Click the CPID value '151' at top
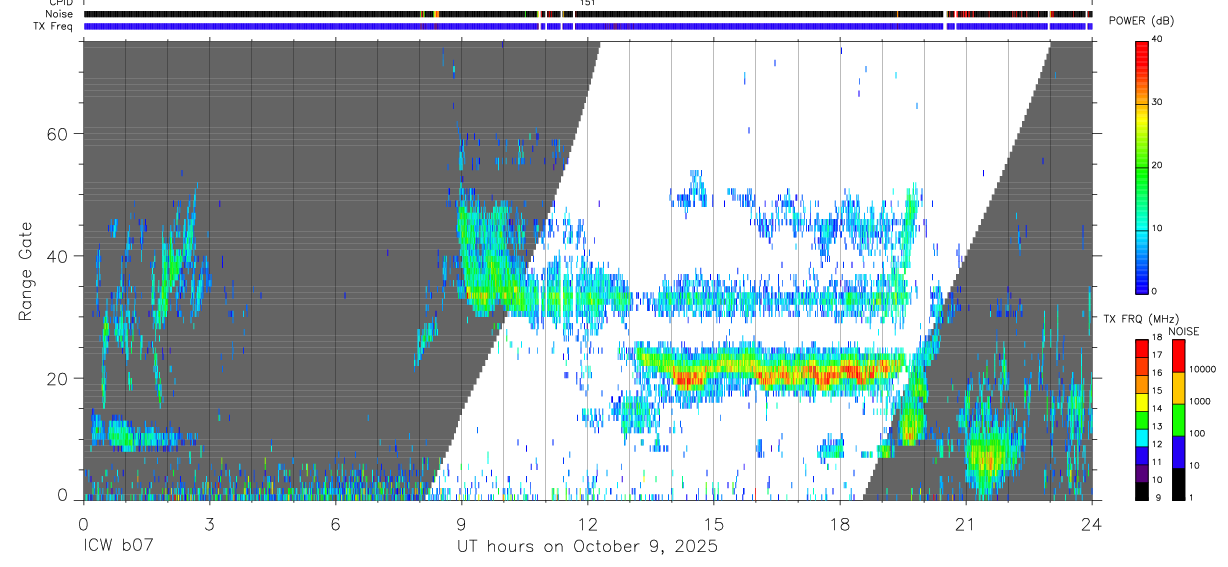Image resolution: width=1228 pixels, height=567 pixels. tap(588, 3)
